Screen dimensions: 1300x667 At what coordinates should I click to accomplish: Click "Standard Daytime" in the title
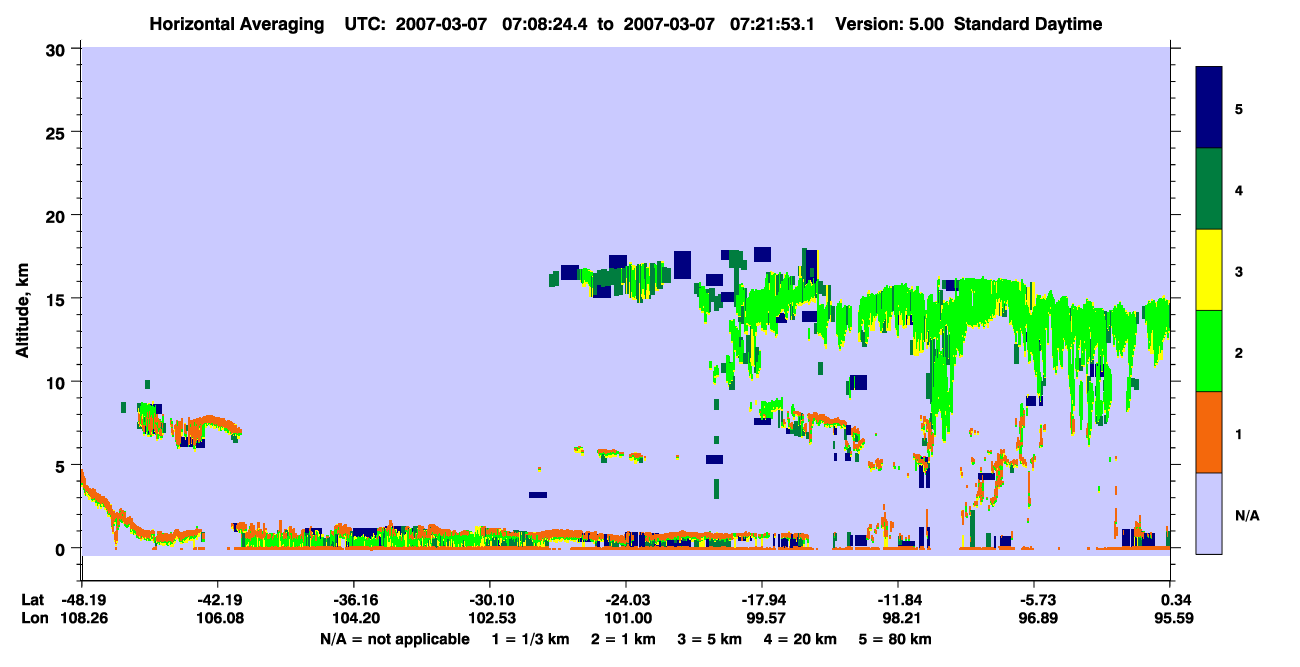pyautogui.click(x=1028, y=24)
